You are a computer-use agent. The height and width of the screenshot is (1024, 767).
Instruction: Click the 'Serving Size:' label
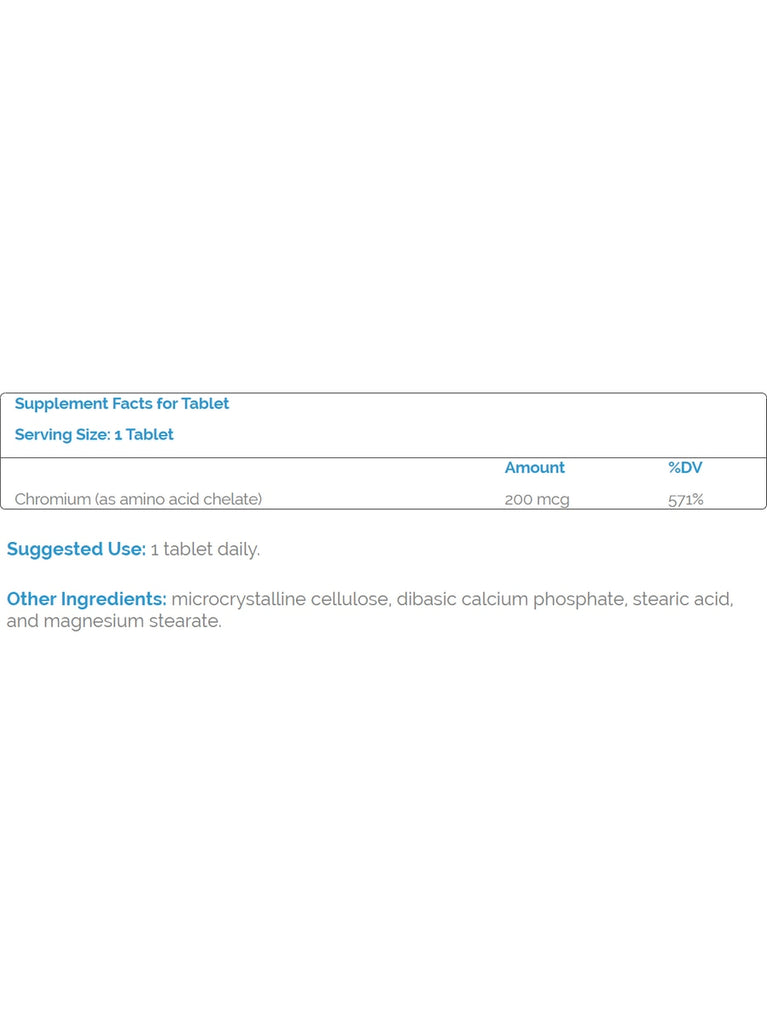[62, 435]
